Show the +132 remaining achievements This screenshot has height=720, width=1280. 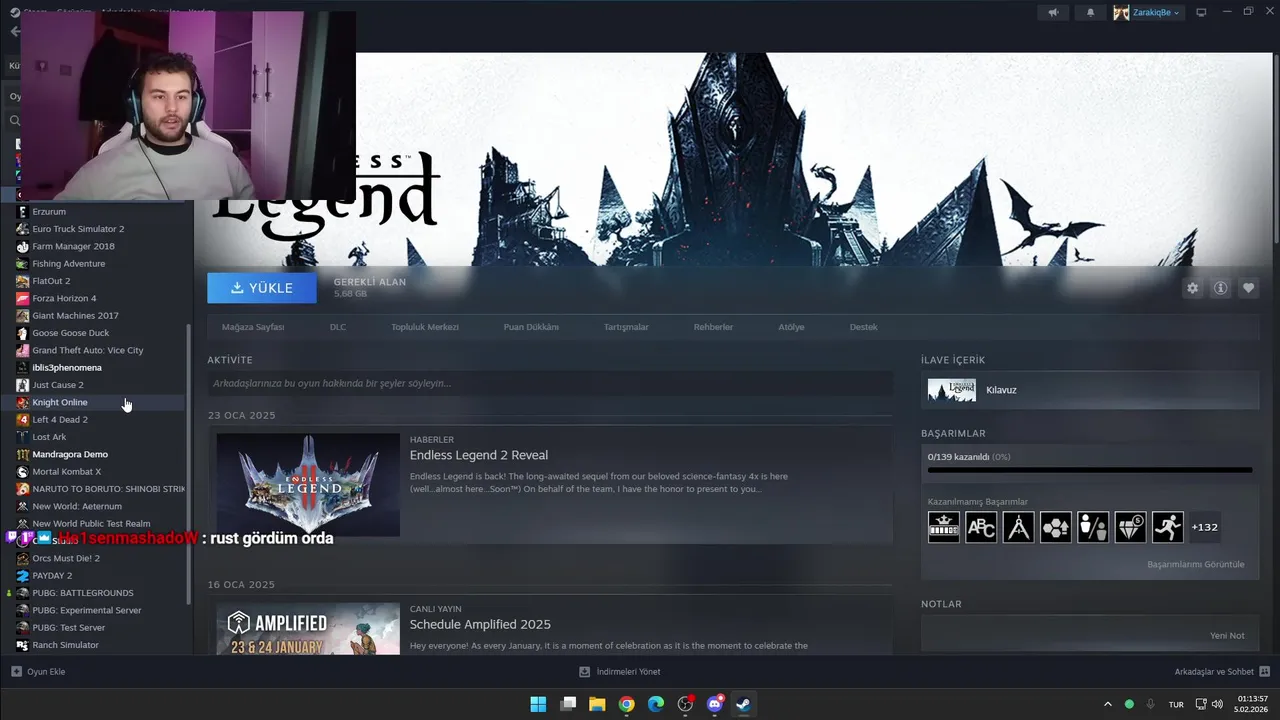[x=1205, y=527]
